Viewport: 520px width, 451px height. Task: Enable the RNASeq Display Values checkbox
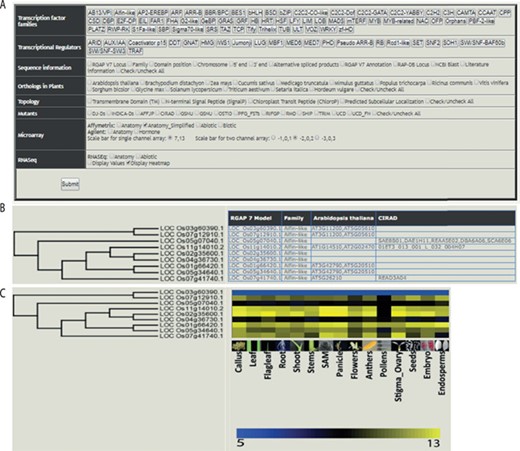coord(90,163)
